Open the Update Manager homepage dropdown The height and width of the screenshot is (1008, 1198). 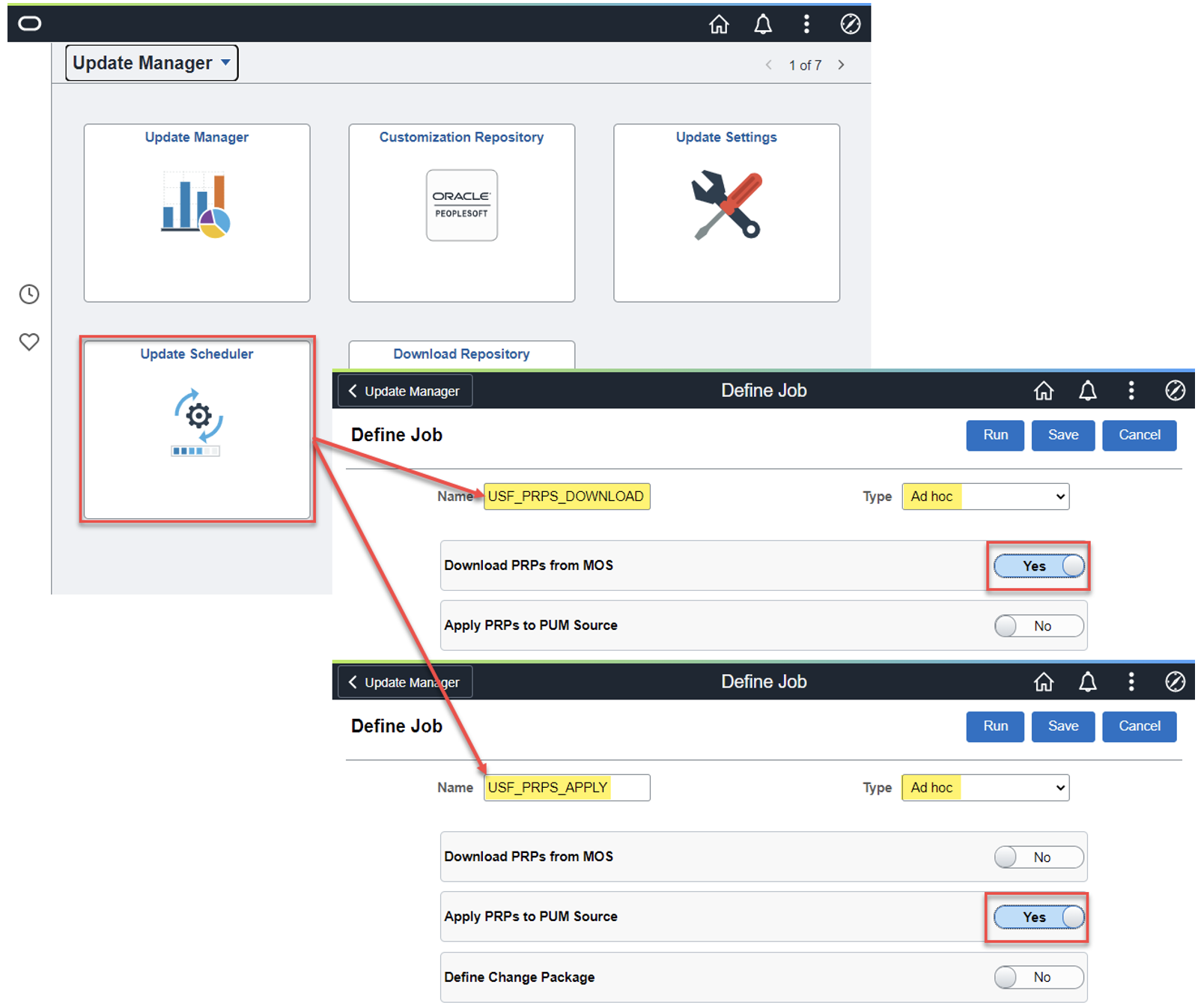point(152,63)
